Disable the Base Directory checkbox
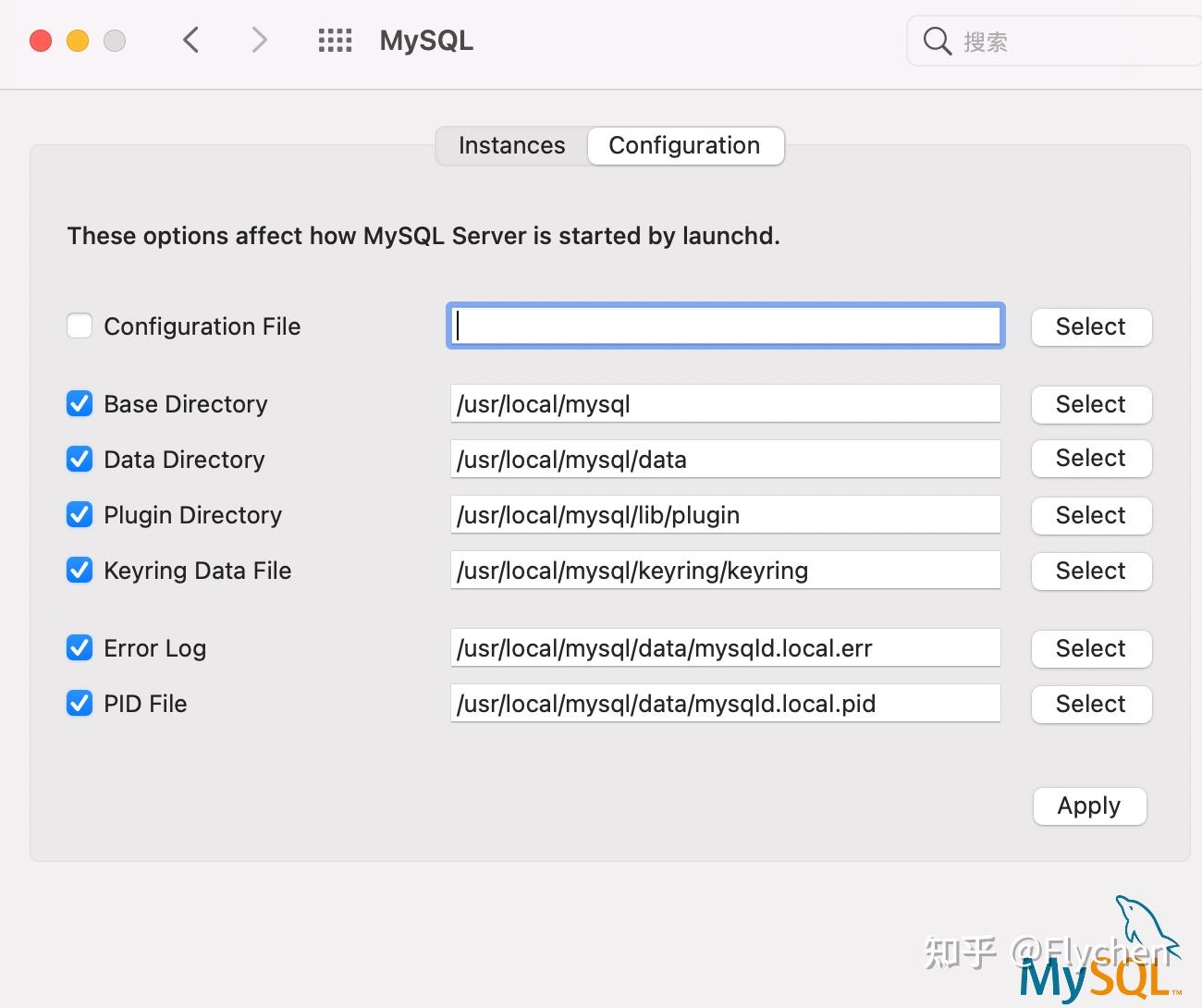The image size is (1202, 1008). pyautogui.click(x=80, y=403)
